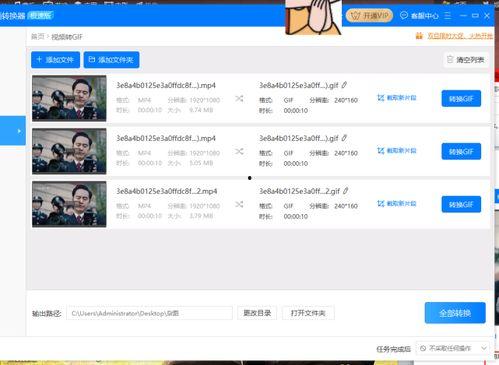The image size is (499, 365).
Task: Click 转换GIF for the 3.05 MB file
Action: click(x=461, y=152)
